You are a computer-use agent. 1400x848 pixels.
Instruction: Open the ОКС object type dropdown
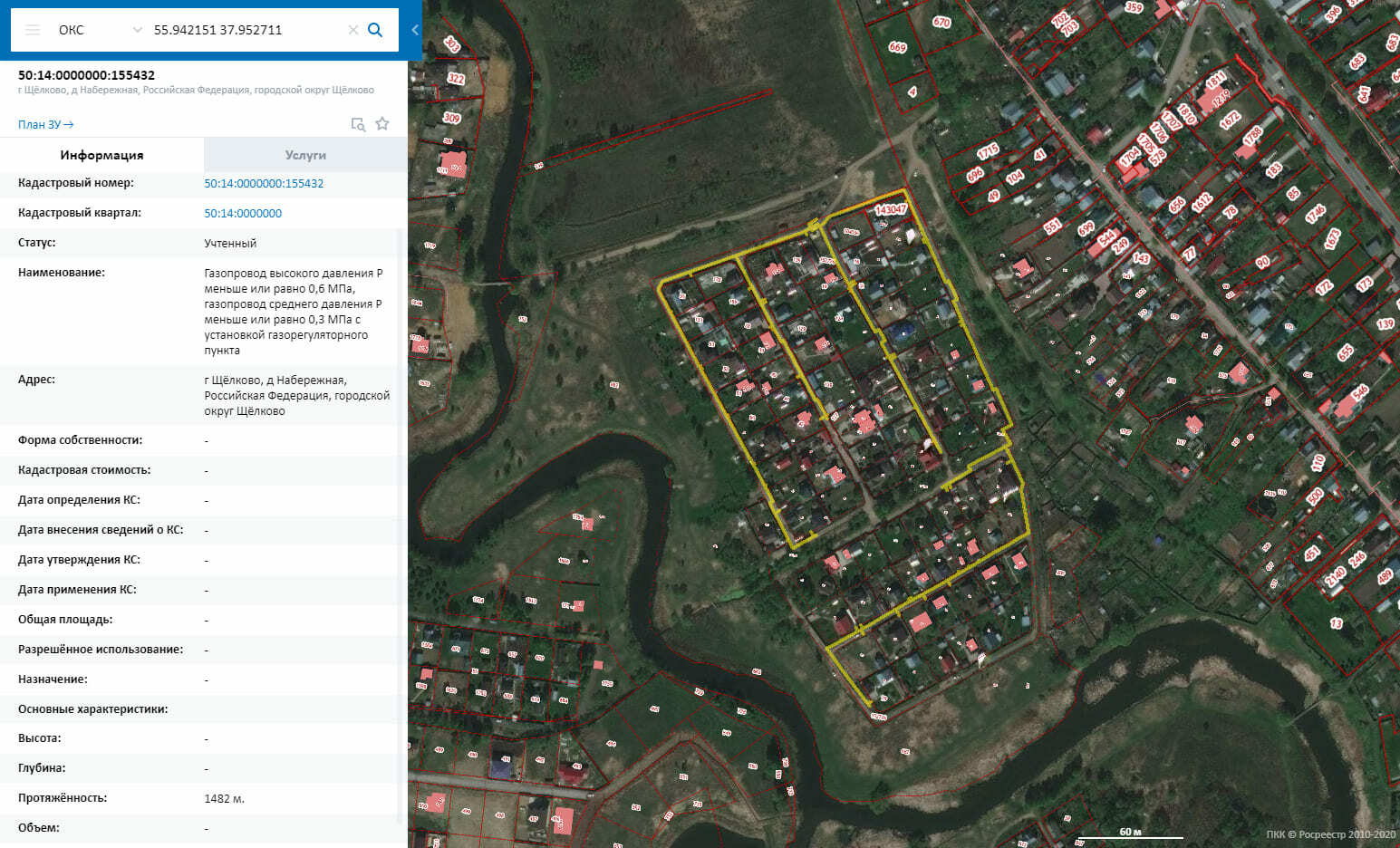pyautogui.click(x=100, y=30)
